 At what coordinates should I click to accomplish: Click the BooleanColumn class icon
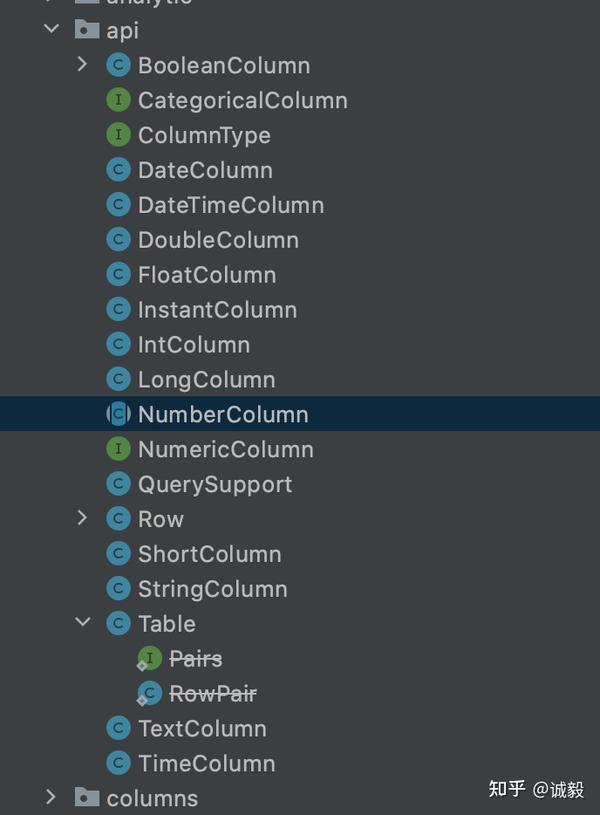coord(119,65)
